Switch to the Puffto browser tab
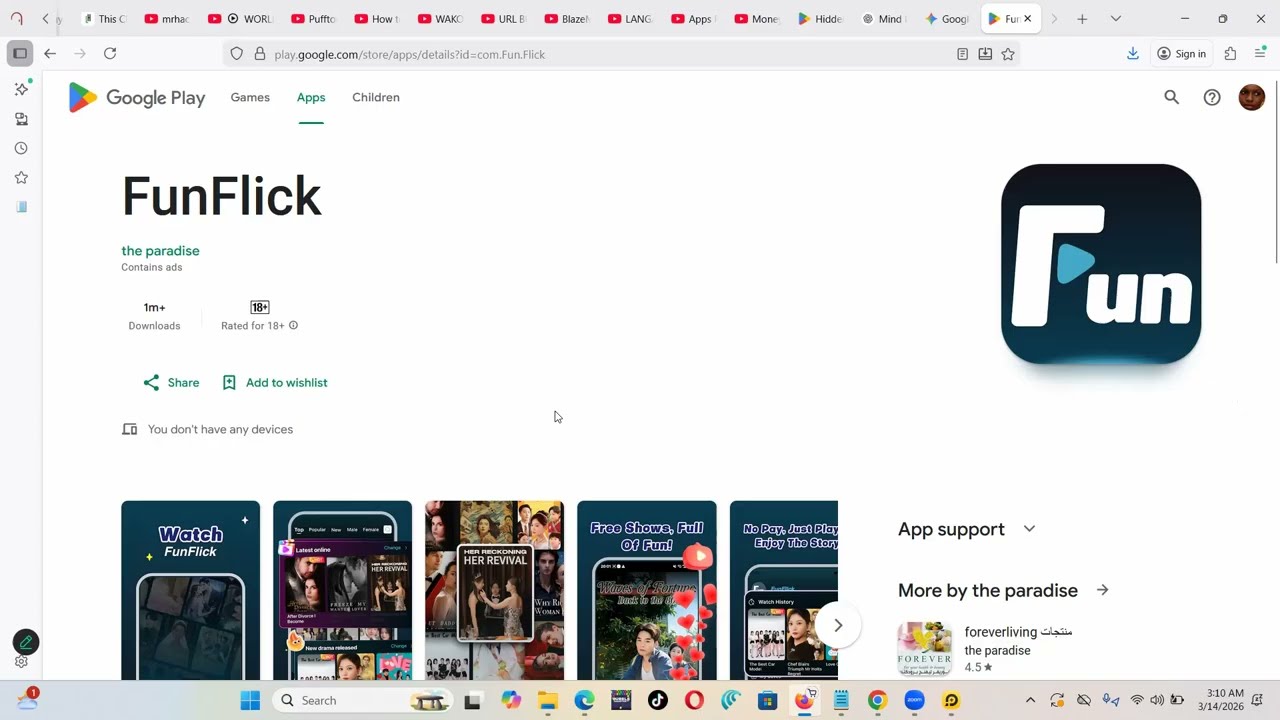Screen dimensions: 1280x720 click(313, 19)
